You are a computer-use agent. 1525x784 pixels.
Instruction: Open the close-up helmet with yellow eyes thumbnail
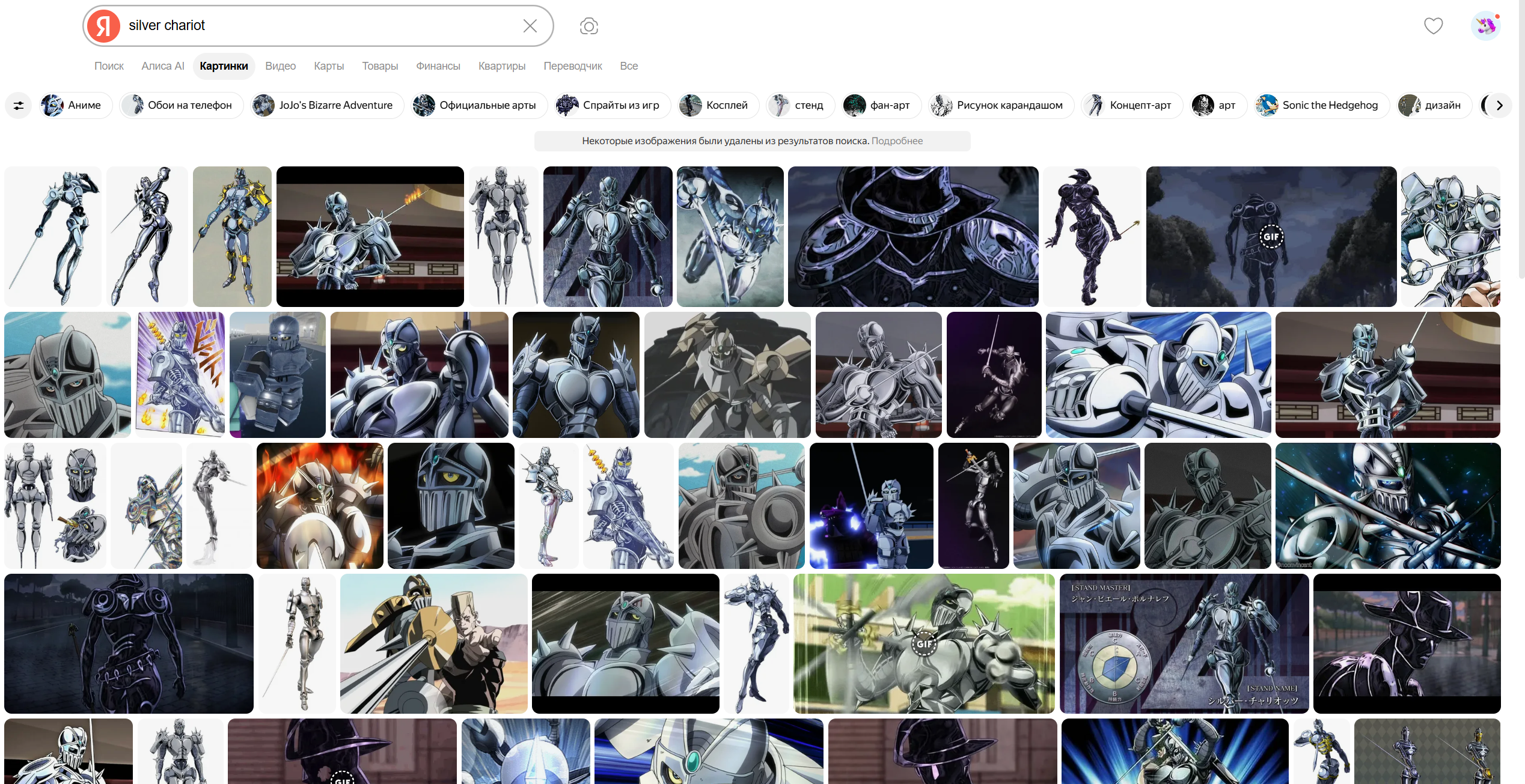451,506
